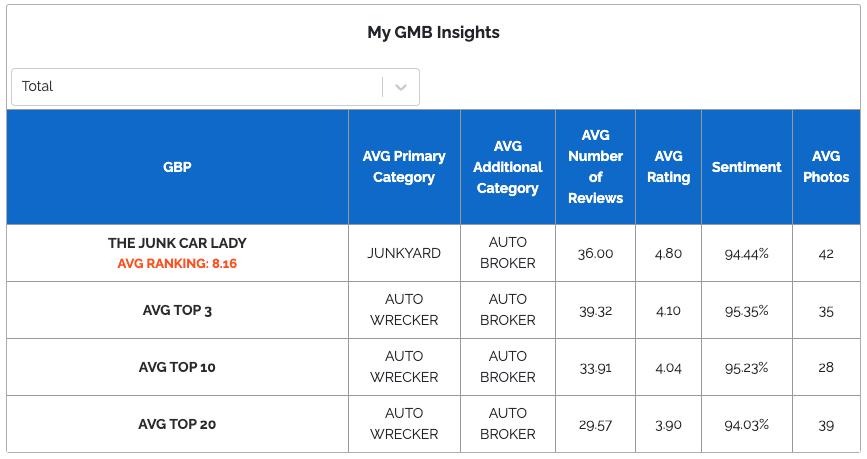Click the orange AVG RANKING: 8.16 text
This screenshot has width=867, height=459.
click(177, 264)
